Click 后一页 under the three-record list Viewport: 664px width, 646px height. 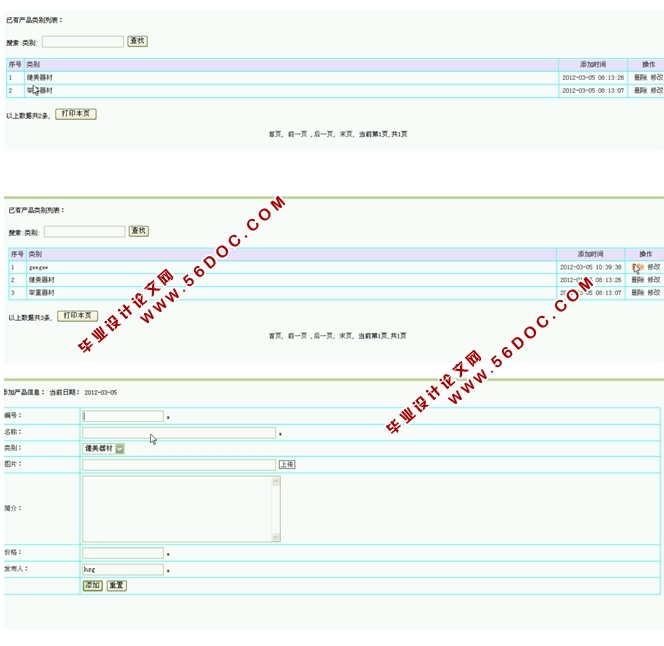point(323,335)
